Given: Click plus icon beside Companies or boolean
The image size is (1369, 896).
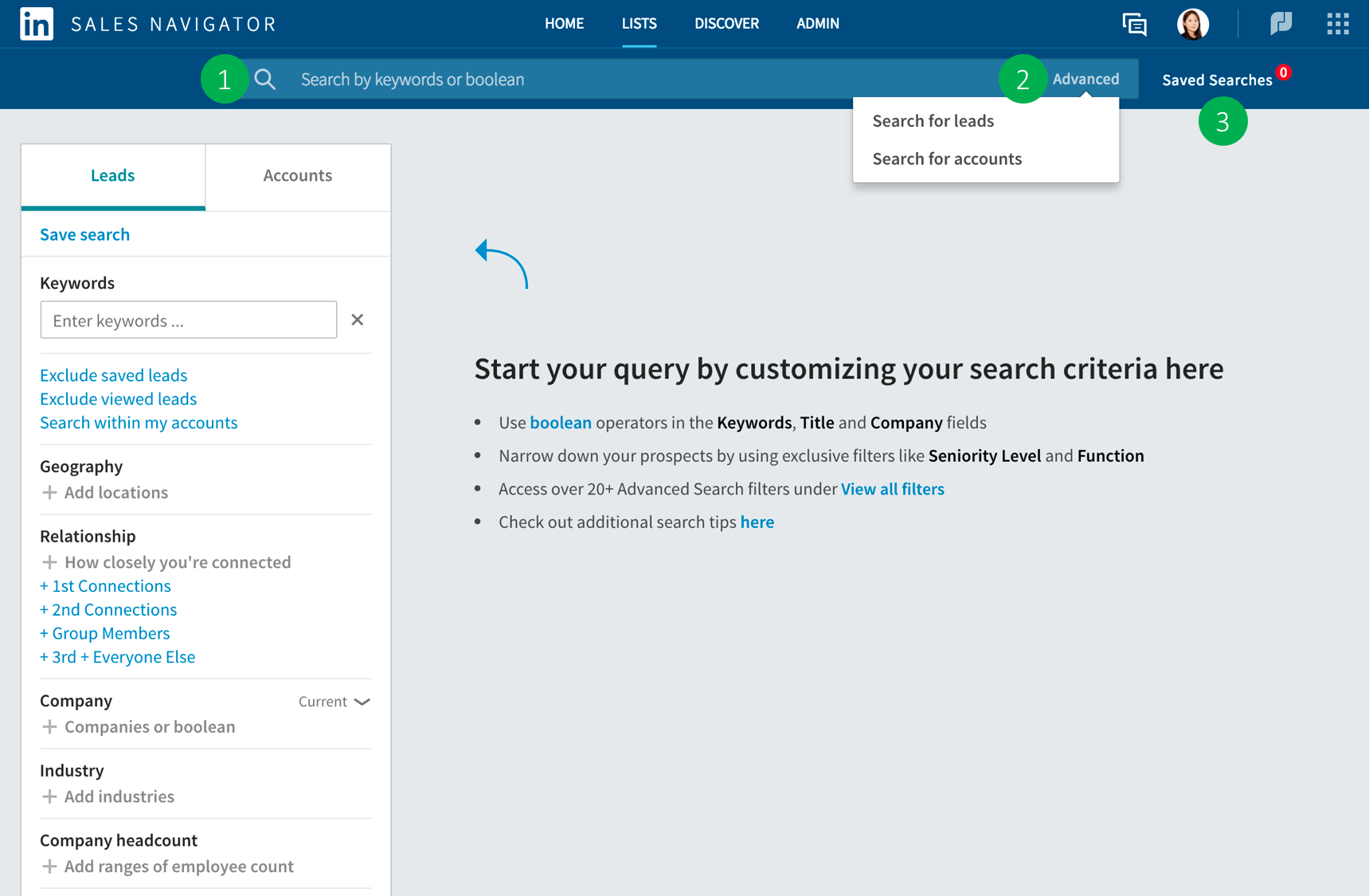Looking at the screenshot, I should pos(49,726).
